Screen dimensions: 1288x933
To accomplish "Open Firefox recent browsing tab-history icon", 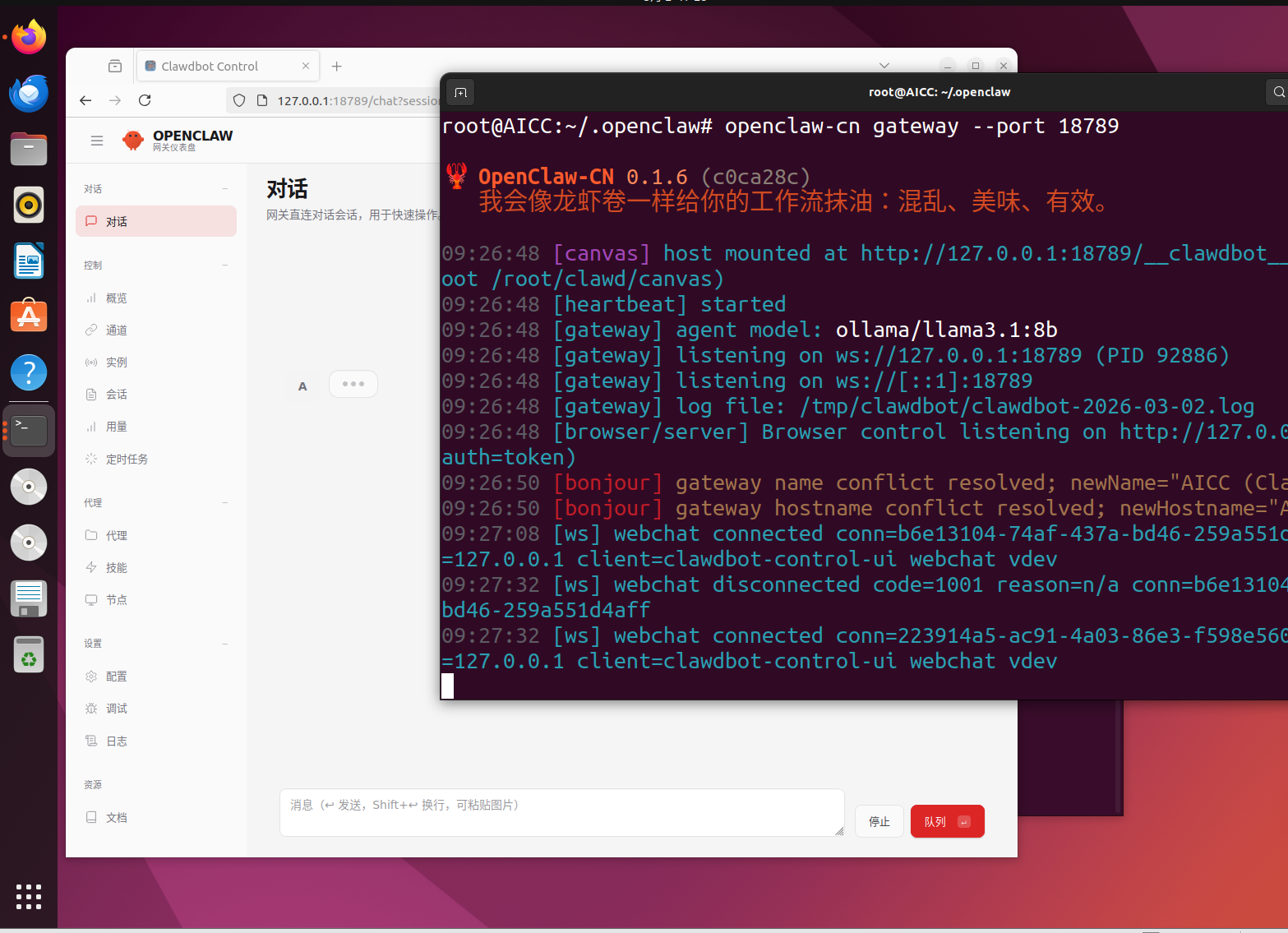I will pyautogui.click(x=115, y=66).
